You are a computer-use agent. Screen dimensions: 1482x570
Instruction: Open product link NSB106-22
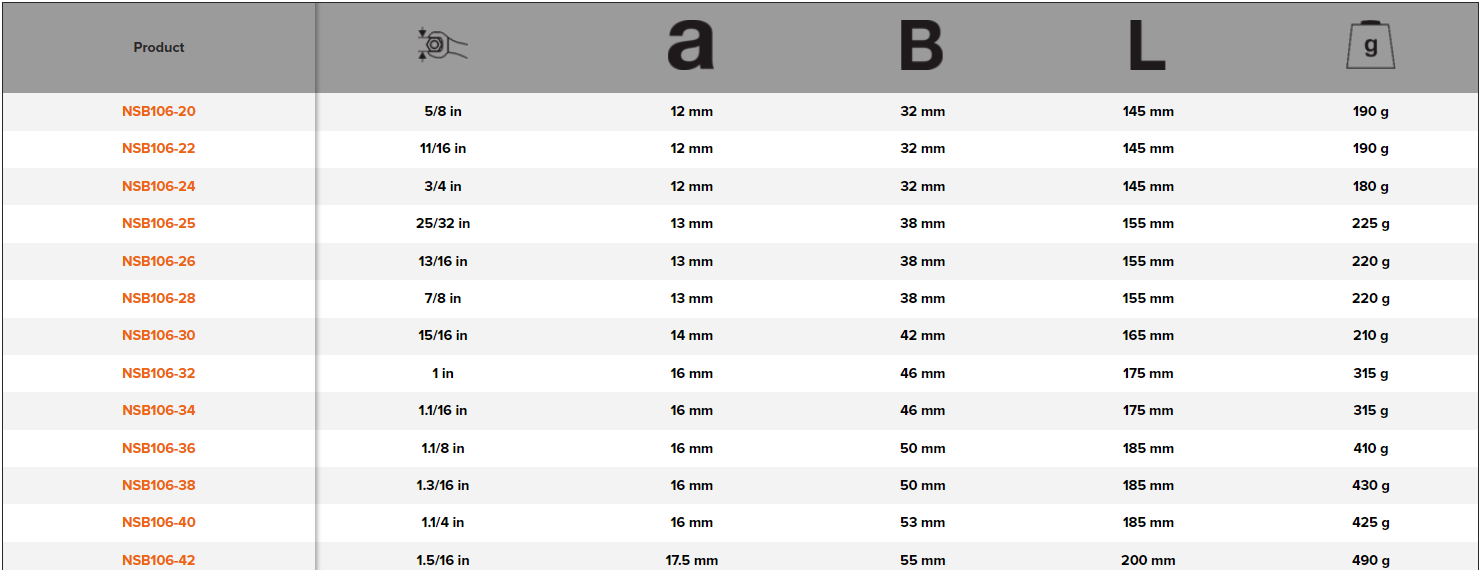[x=159, y=148]
